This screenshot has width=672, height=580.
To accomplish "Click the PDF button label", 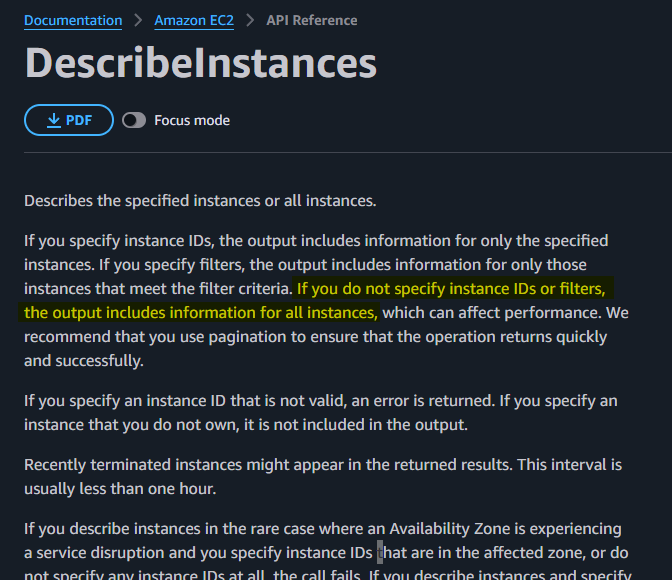I will tap(79, 120).
